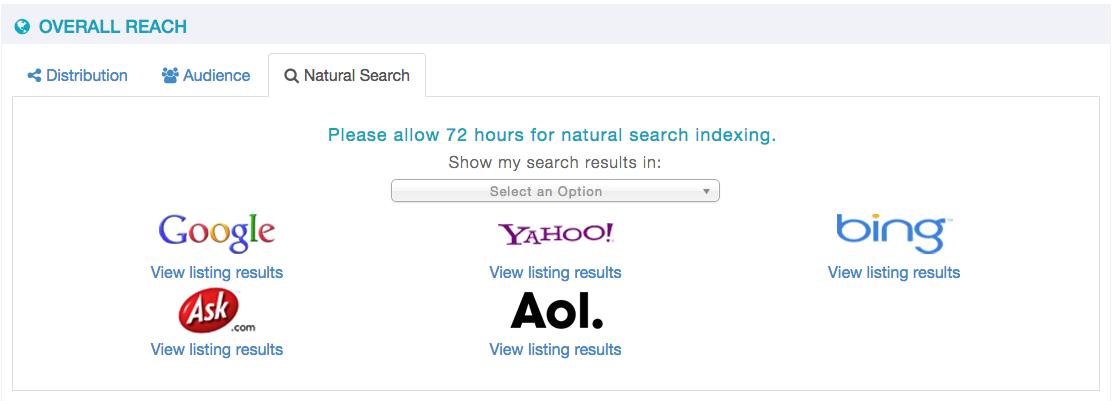
Task: Switch to the Audience tab
Action: [206, 75]
